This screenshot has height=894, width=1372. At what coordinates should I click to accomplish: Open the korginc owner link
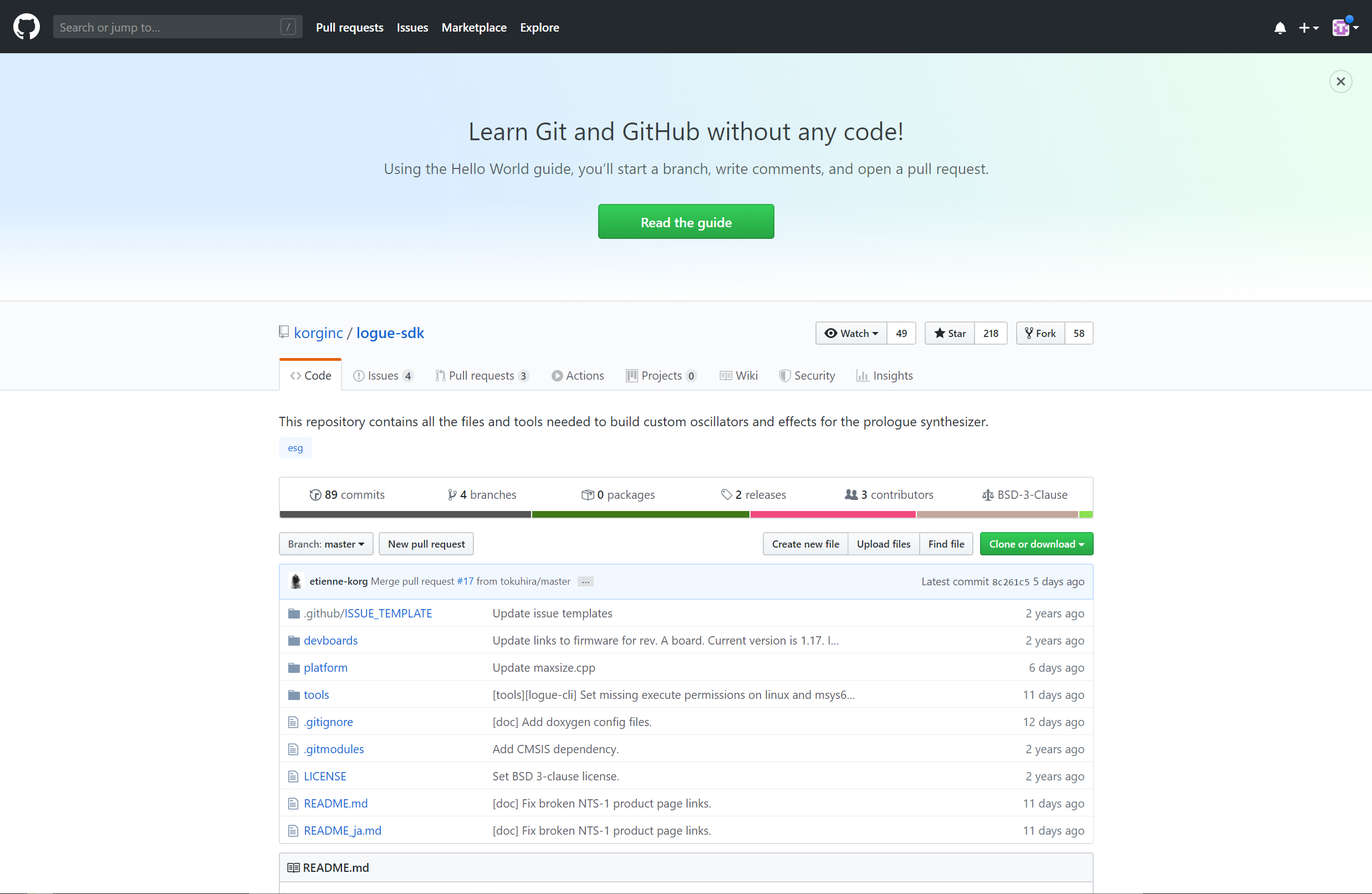tap(318, 333)
